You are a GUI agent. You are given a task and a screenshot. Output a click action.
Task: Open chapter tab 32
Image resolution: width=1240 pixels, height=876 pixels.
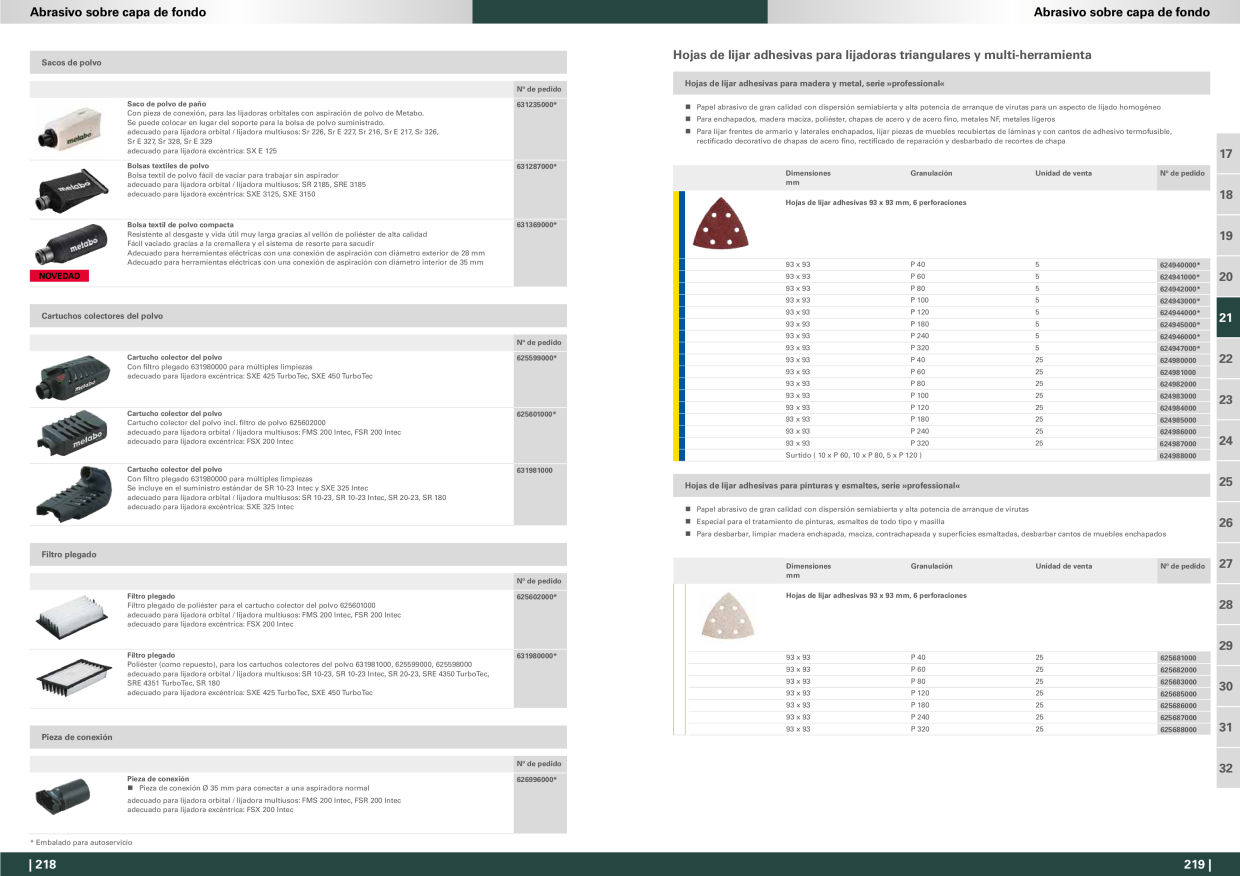coord(1227,768)
